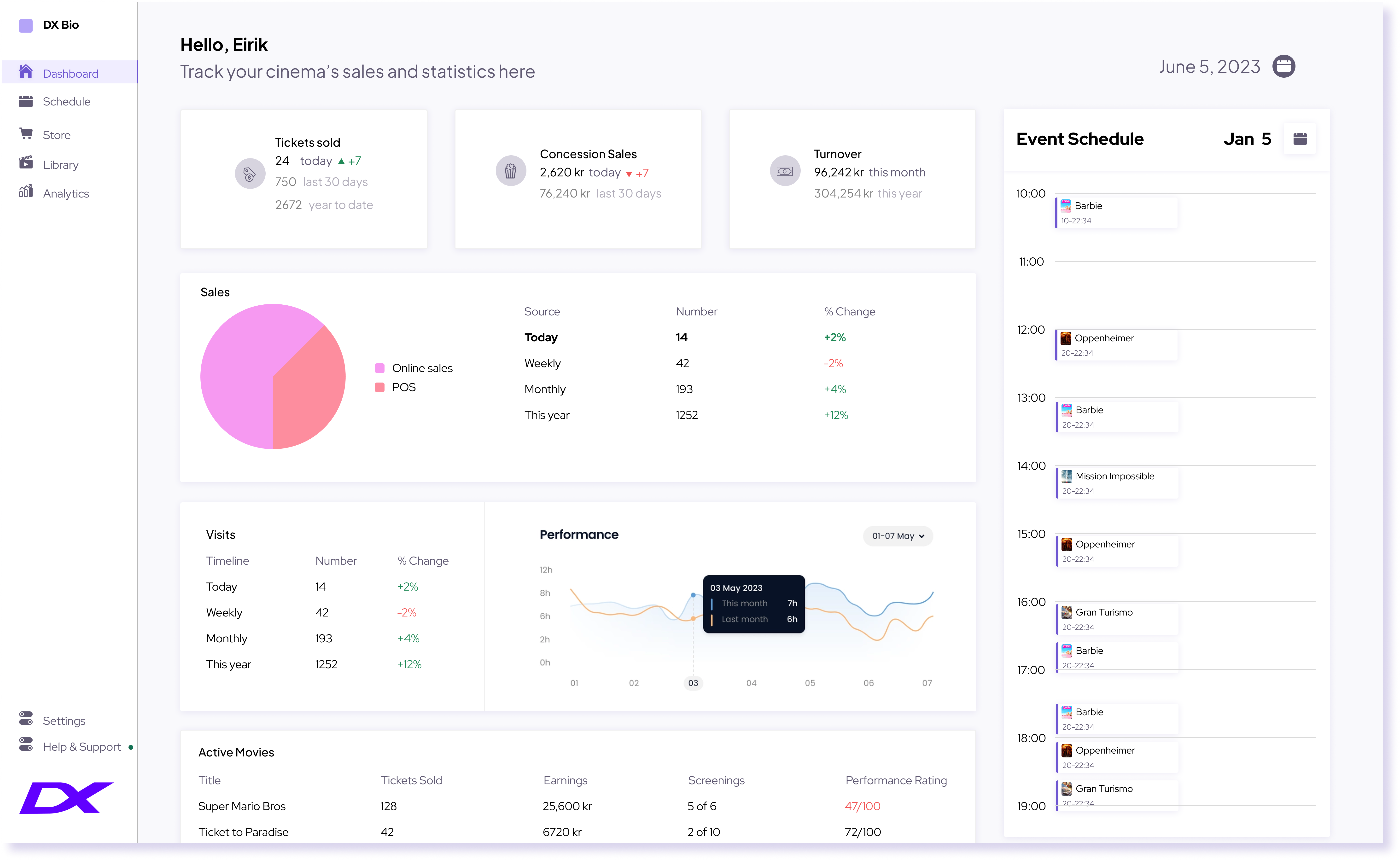Screen dimensions: 1400x860
Task: Click the Online sales pink legend swatch
Action: coord(379,368)
